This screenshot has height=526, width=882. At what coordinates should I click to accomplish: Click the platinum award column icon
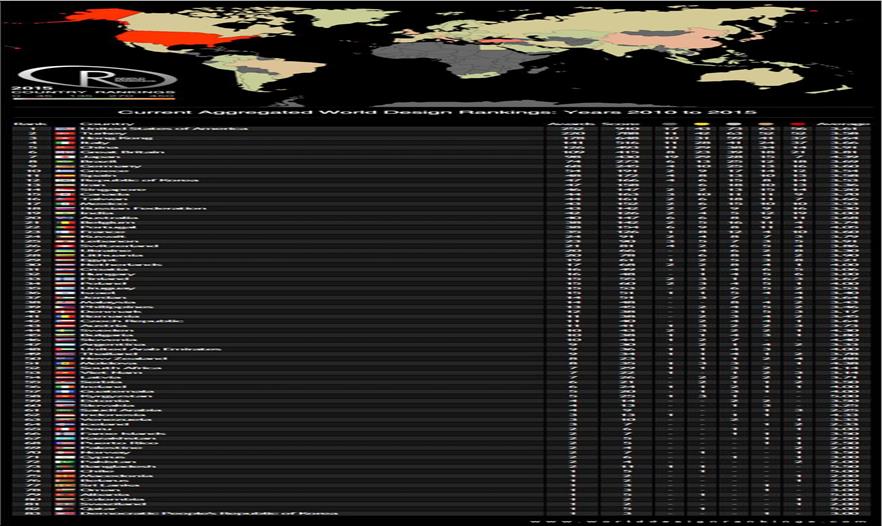tap(669, 124)
